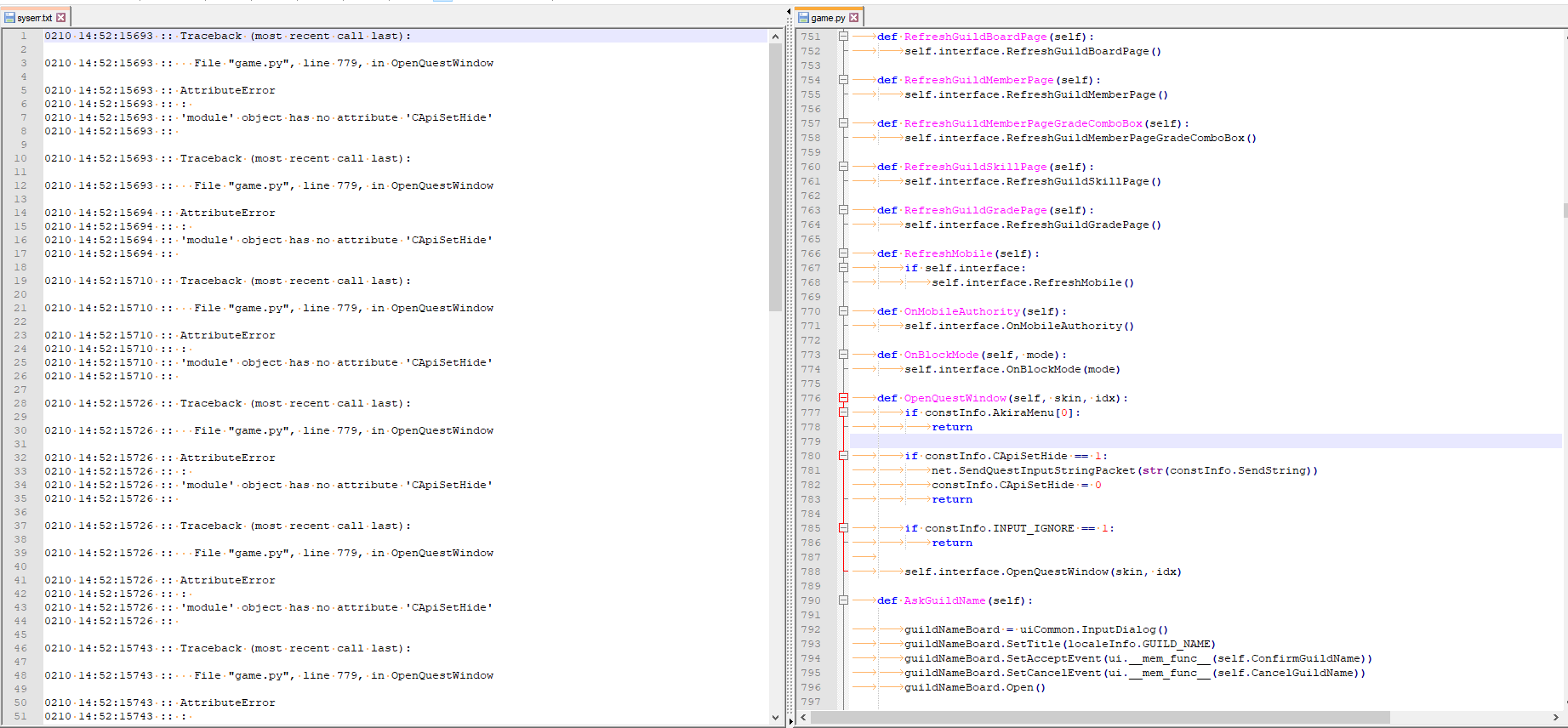1568x728 pixels.
Task: Click the save-state icon on game.py tab
Action: click(803, 17)
